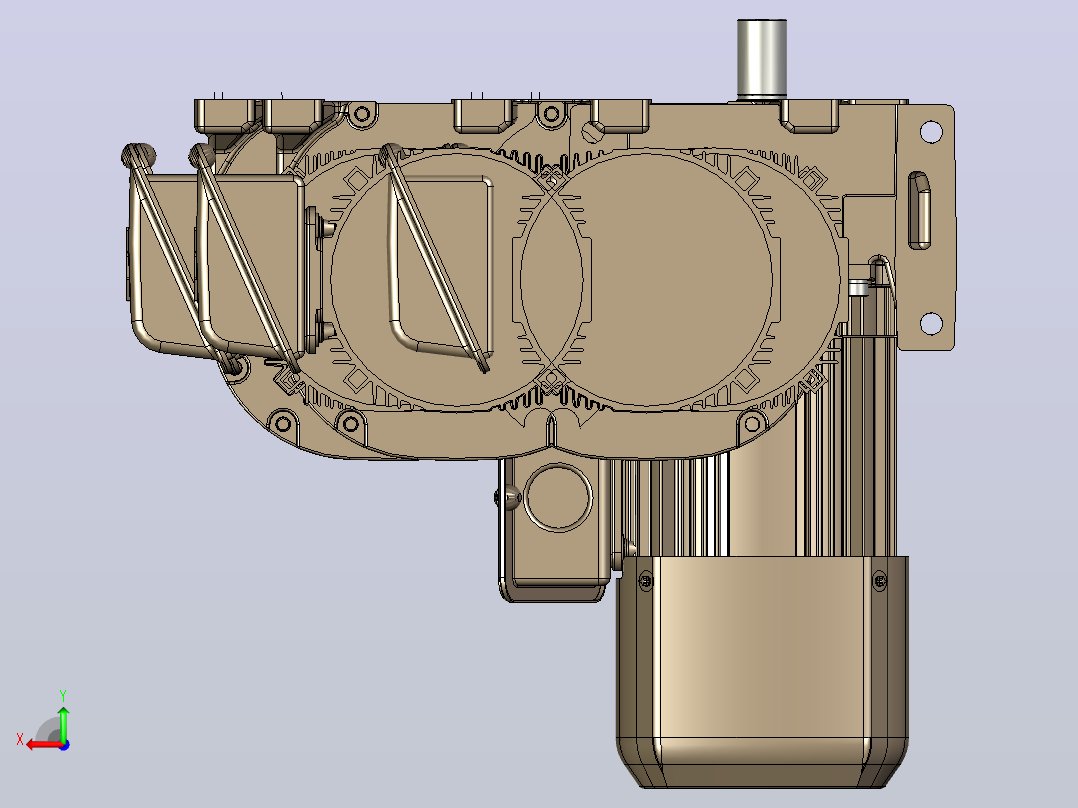Viewport: 1078px width, 808px height.
Task: Select the circular port on the terminal box
Action: (x=558, y=496)
